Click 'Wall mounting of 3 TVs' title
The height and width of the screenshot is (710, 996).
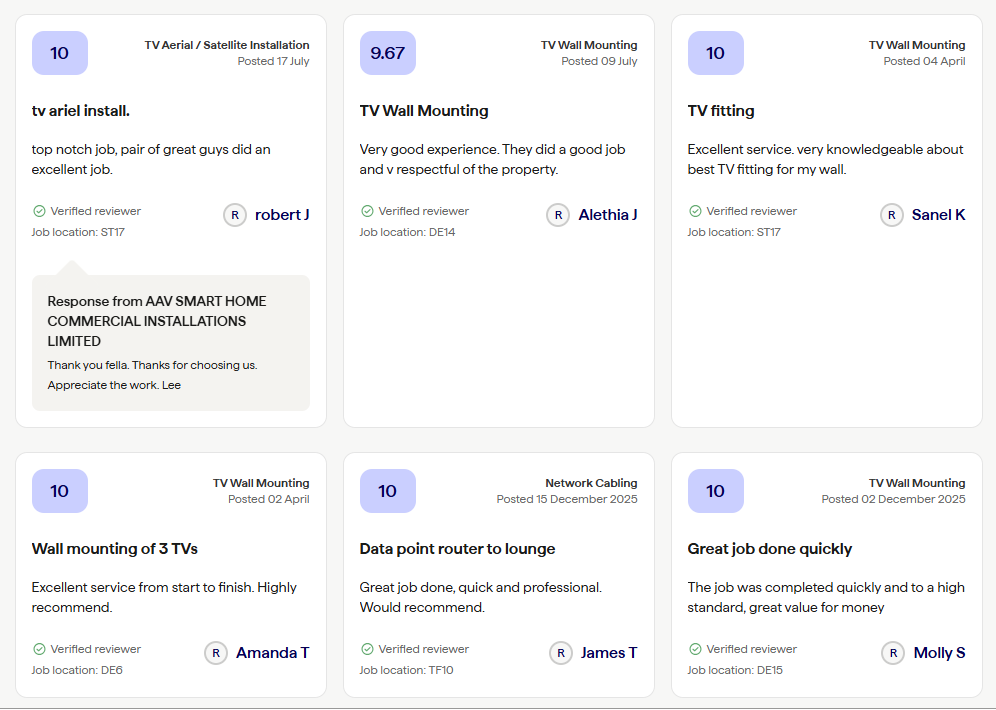[x=114, y=549]
